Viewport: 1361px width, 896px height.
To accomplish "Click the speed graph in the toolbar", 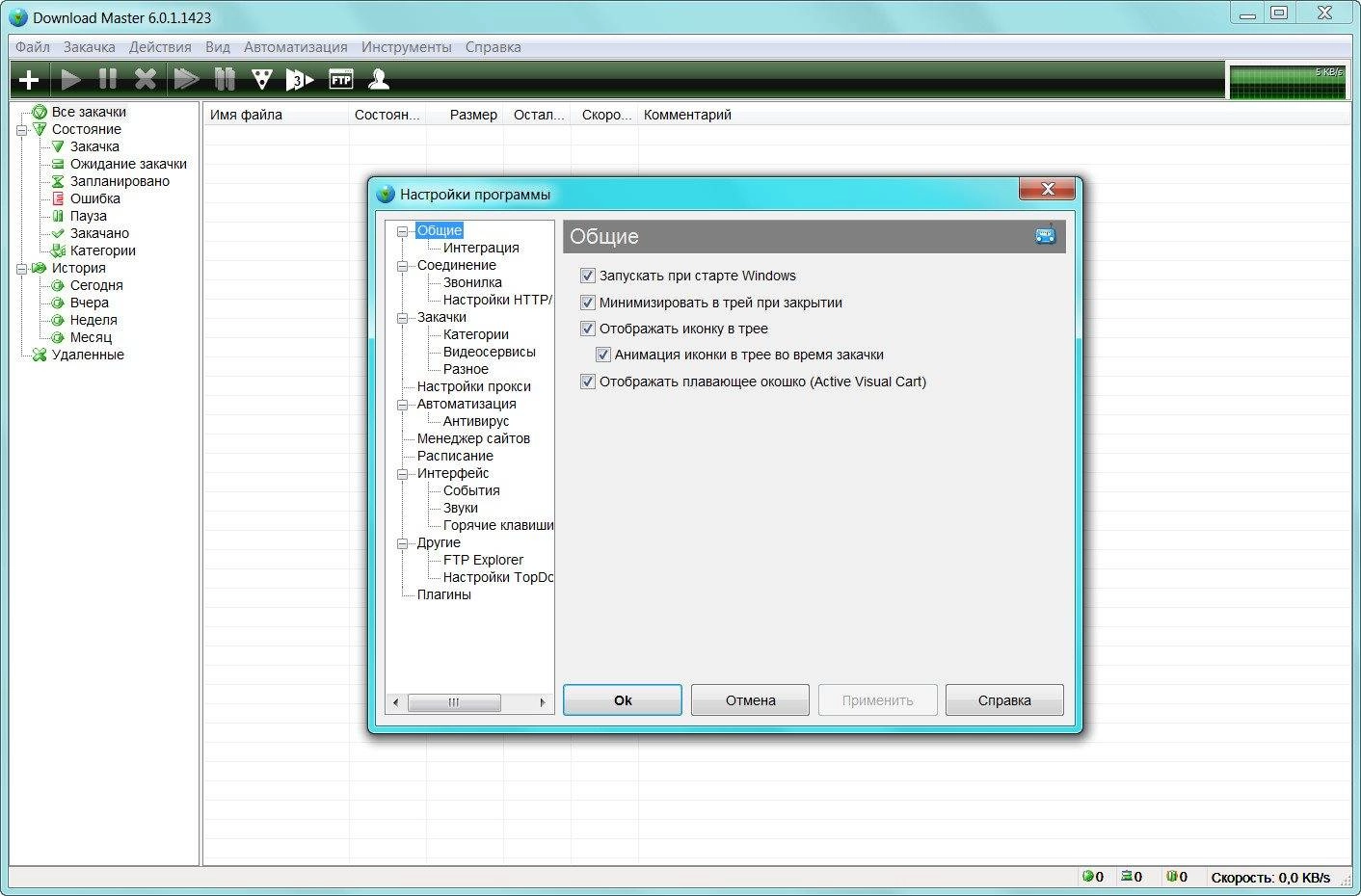I will tap(1287, 81).
